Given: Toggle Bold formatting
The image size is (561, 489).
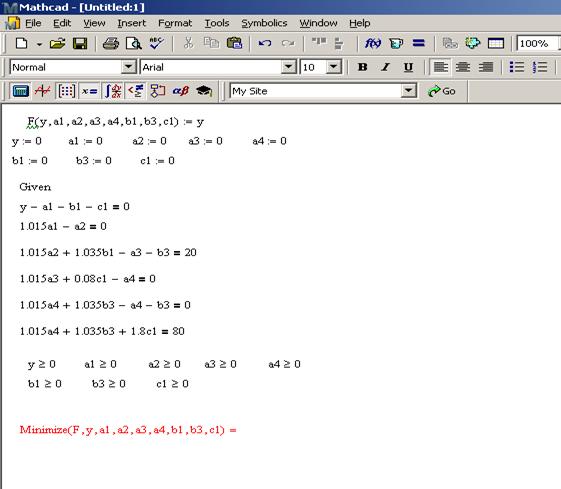Looking at the screenshot, I should click(362, 67).
